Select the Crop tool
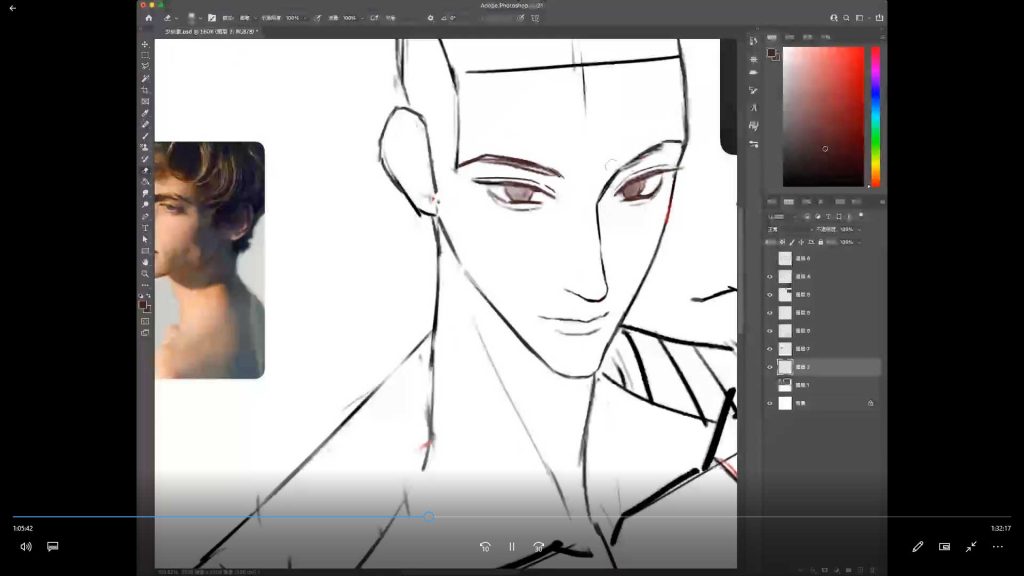The image size is (1024, 576). pyautogui.click(x=145, y=90)
